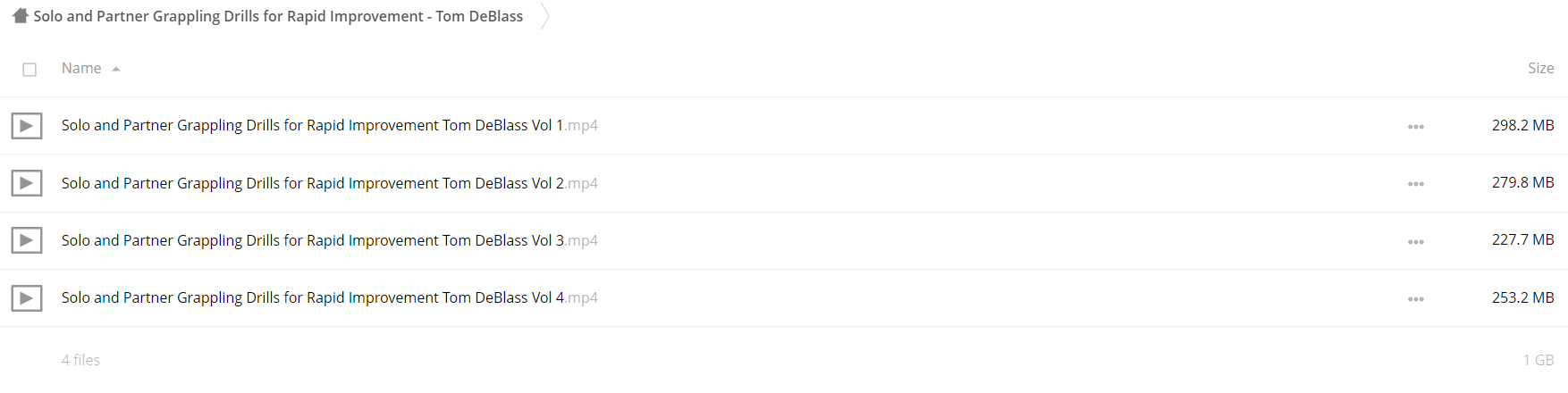Screen dimensions: 1568x393
Task: Open the Vol 3.mp4 file name
Action: pos(329,239)
